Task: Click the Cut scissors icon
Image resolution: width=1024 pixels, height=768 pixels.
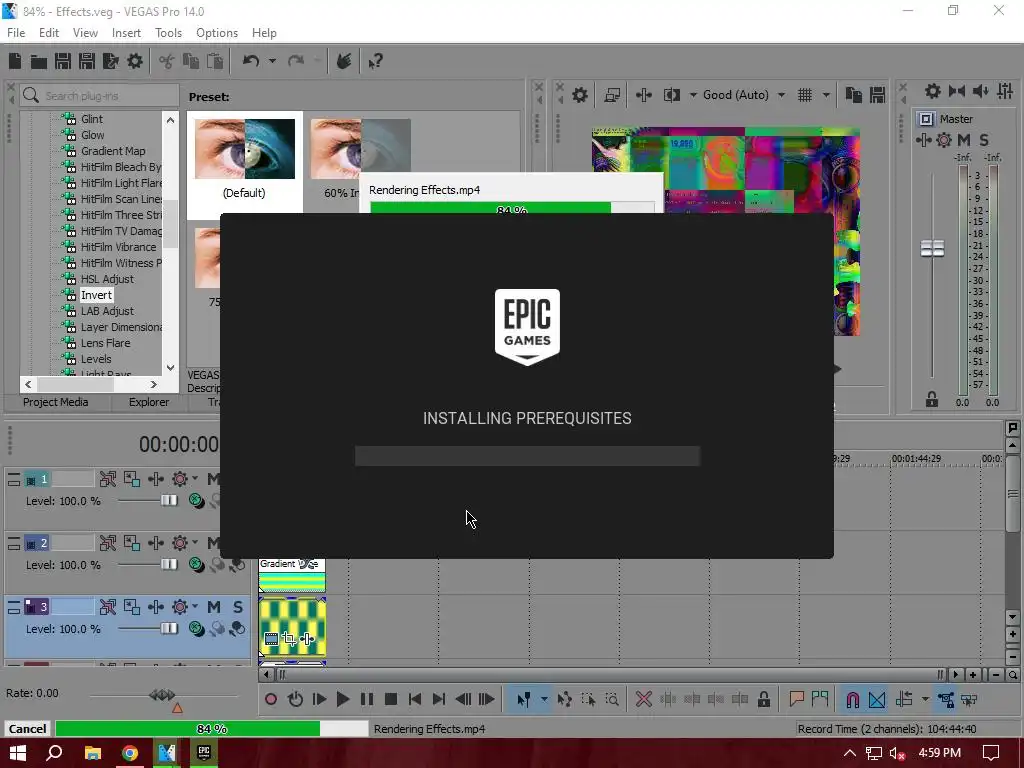Action: pyautogui.click(x=167, y=61)
